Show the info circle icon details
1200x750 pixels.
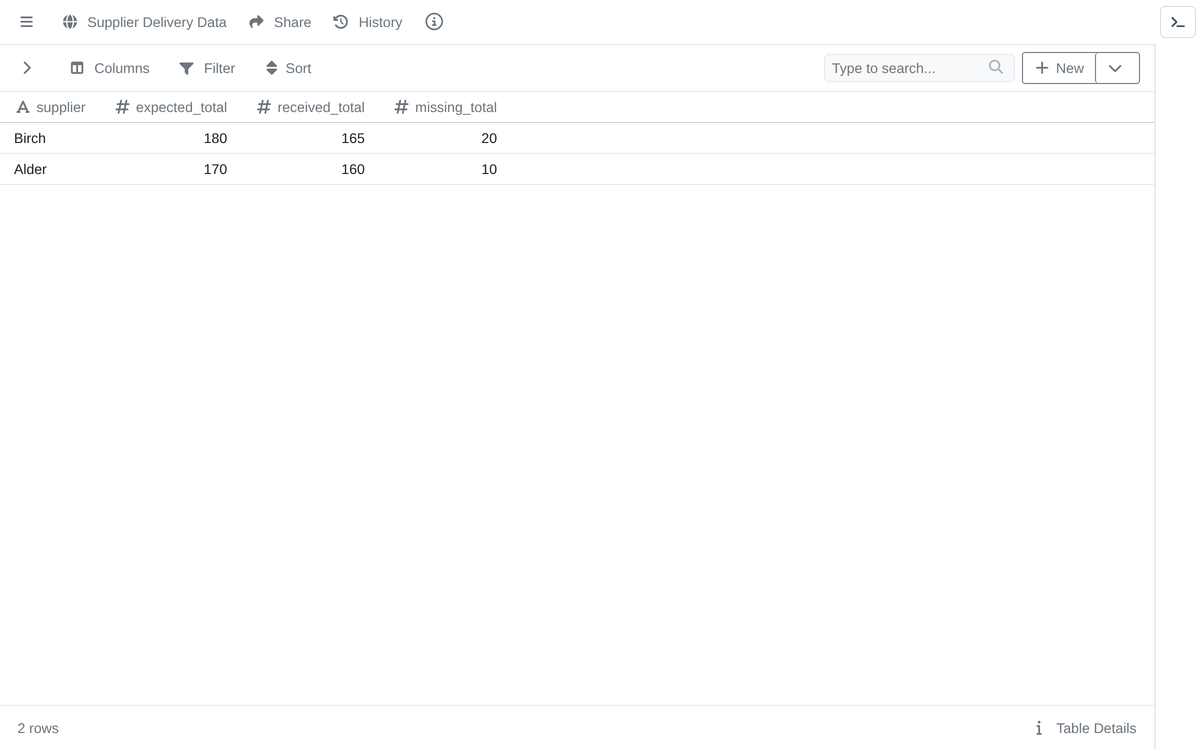click(434, 22)
